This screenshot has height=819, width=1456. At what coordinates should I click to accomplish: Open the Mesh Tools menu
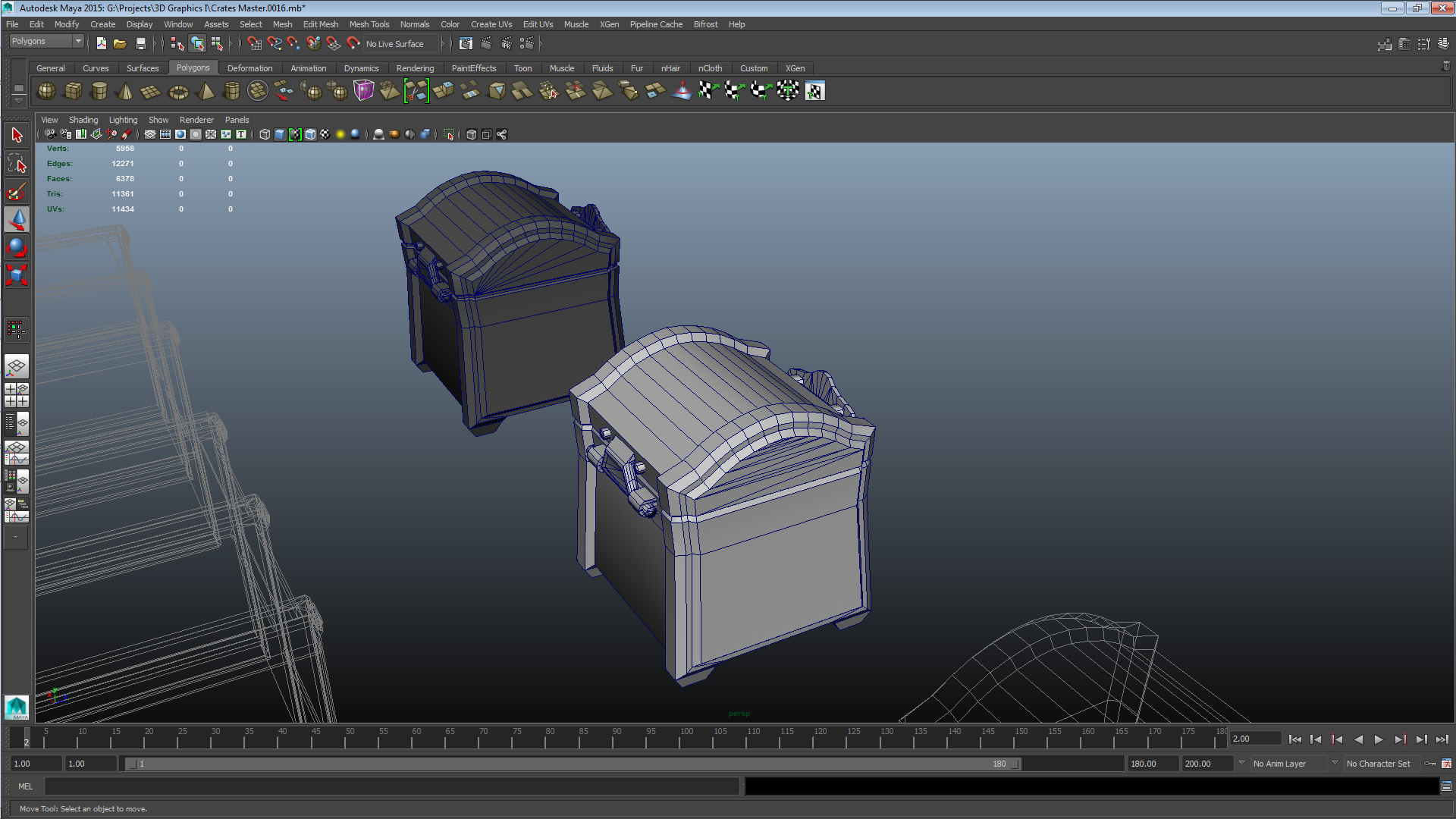(369, 24)
